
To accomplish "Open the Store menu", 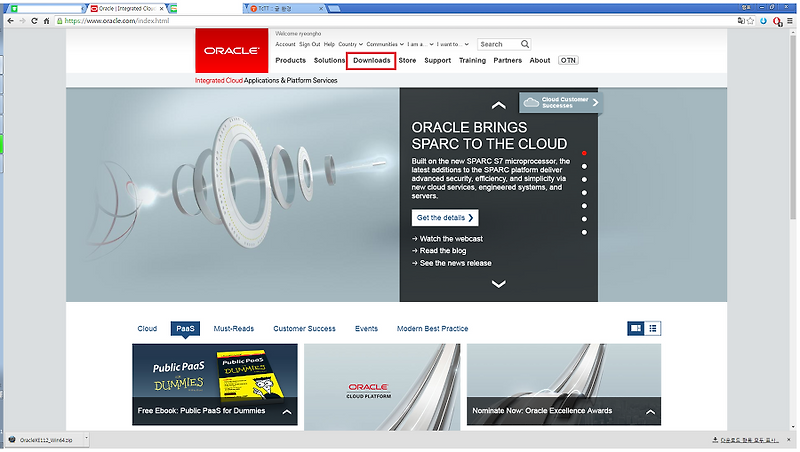I will pos(407,60).
